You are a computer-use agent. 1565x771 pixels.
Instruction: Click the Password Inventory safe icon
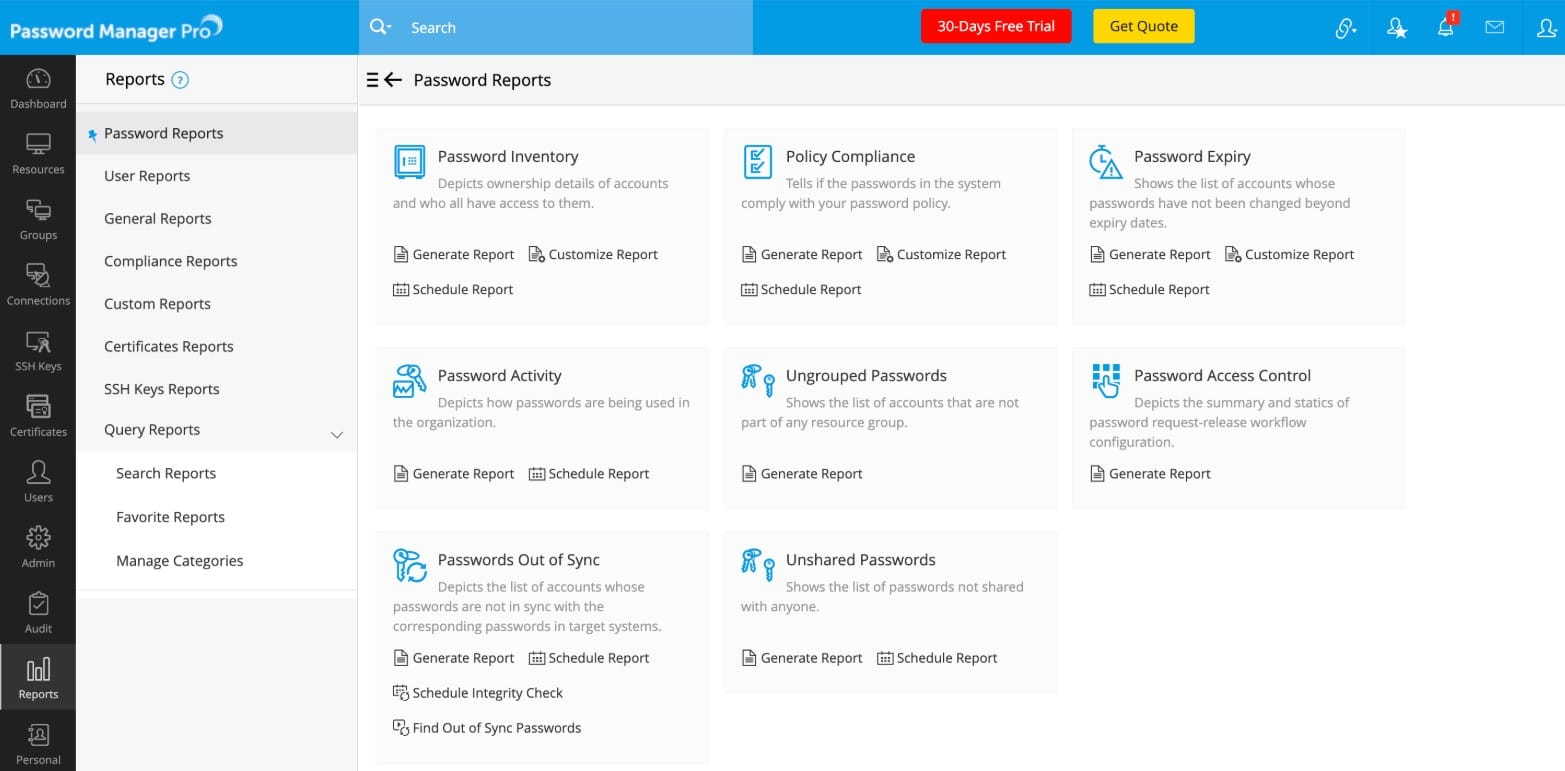410,162
